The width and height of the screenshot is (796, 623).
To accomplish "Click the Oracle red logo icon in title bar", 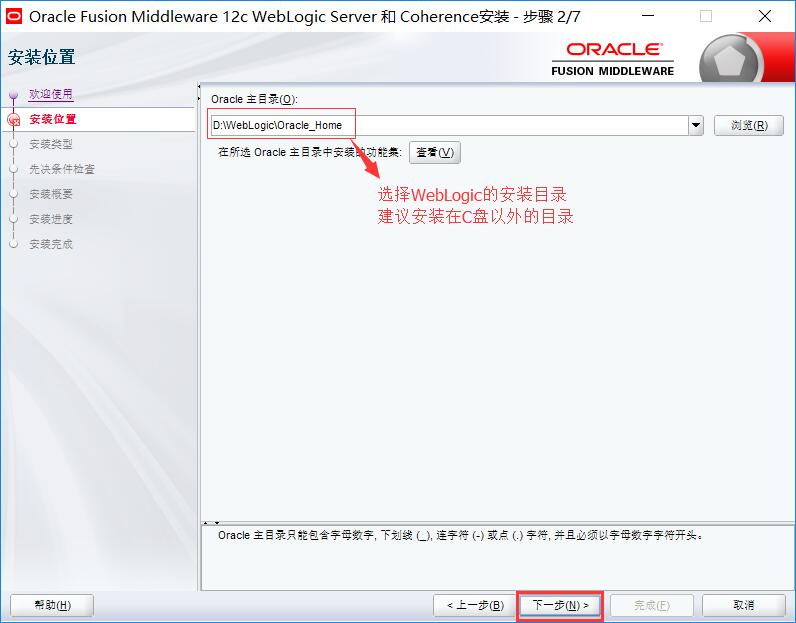I will [13, 16].
